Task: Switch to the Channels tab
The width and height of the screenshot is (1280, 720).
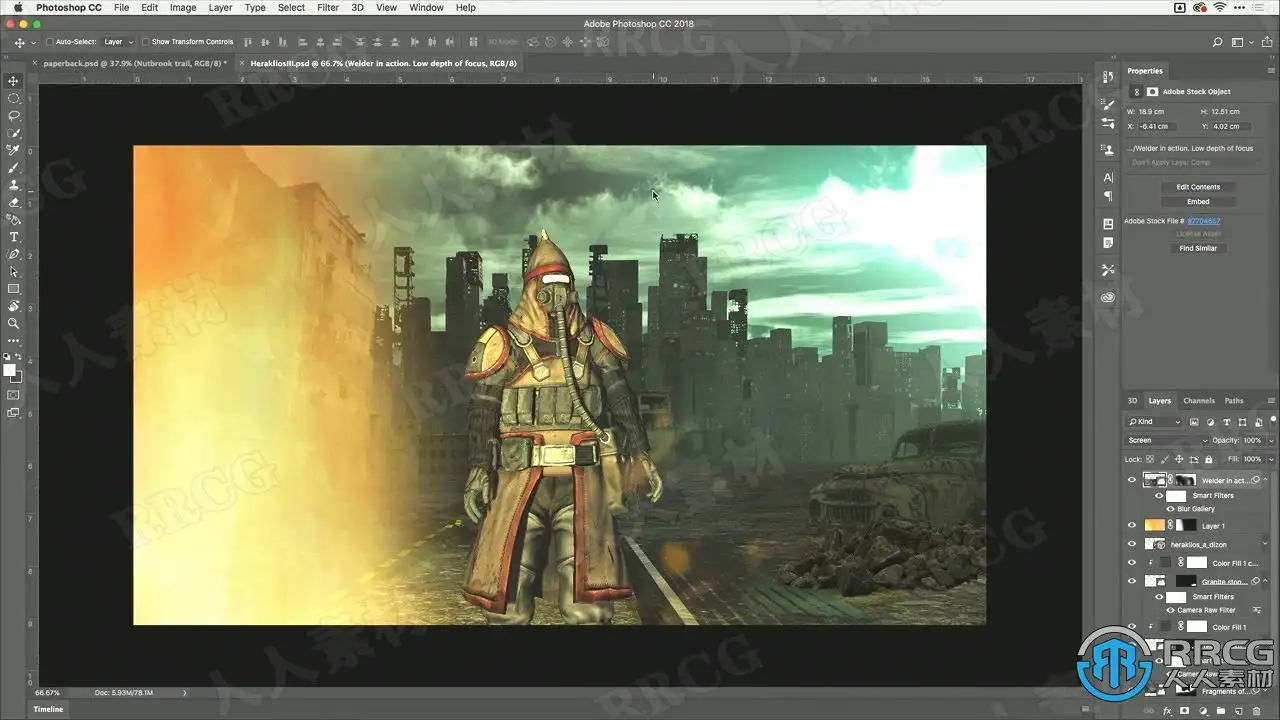Action: 1199,401
